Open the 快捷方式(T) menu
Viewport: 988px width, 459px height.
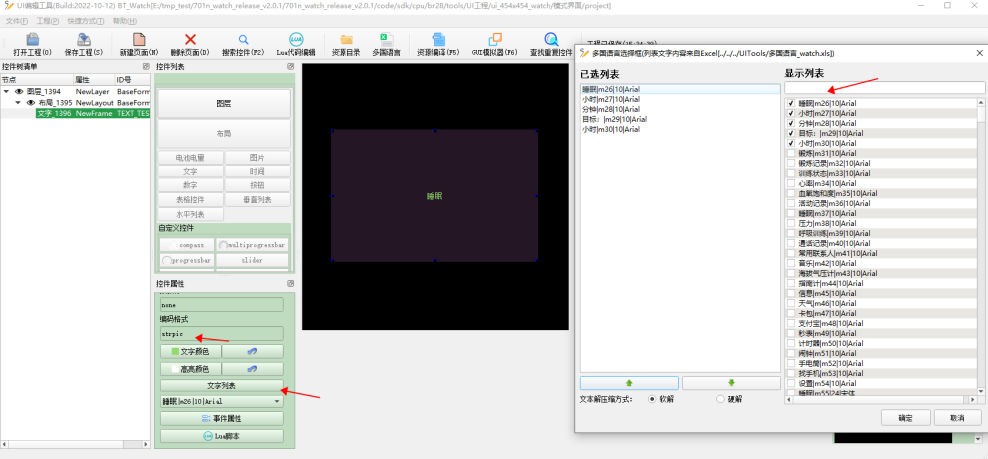(x=86, y=21)
